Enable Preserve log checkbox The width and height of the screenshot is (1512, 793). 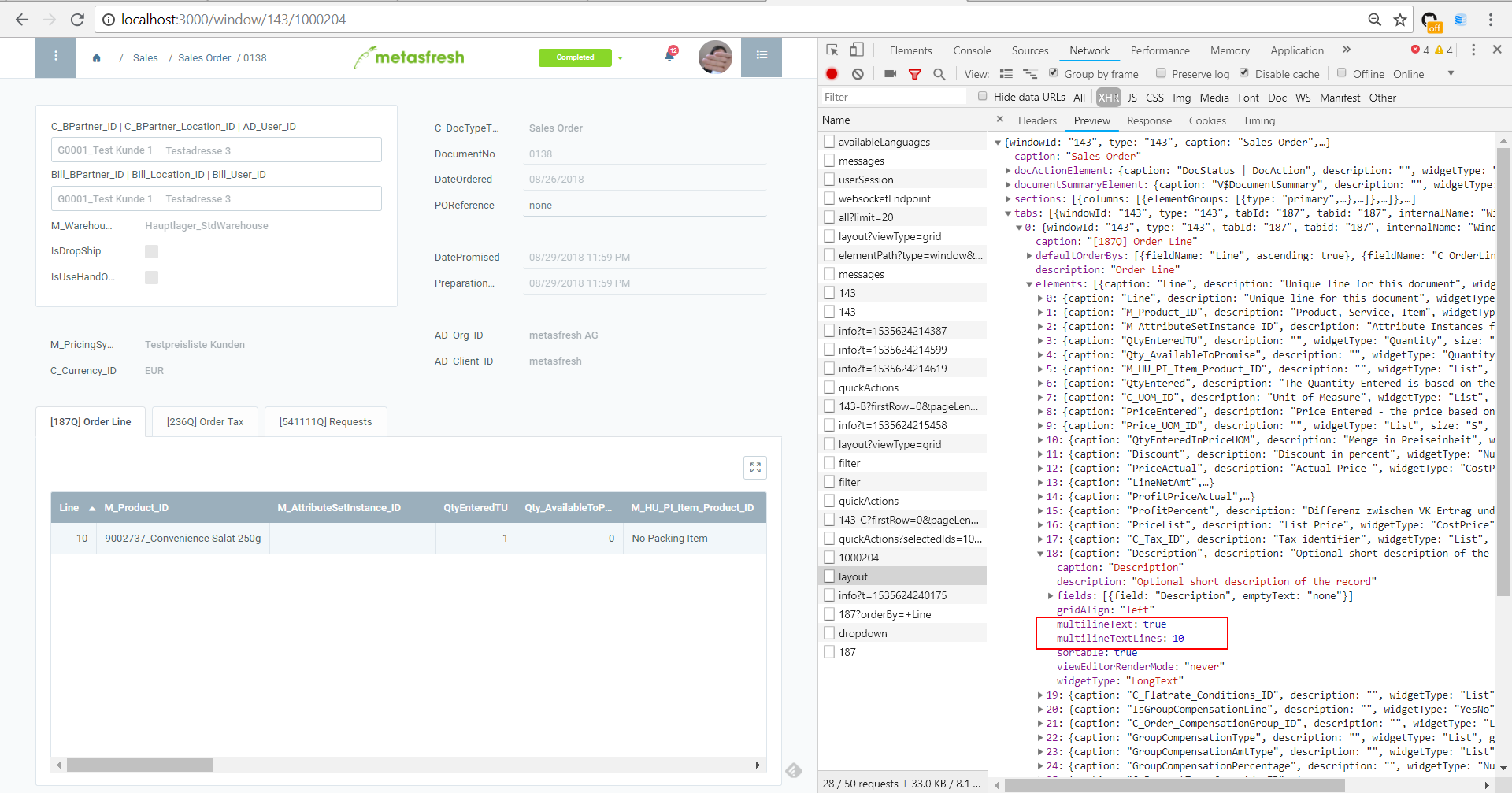[1161, 73]
